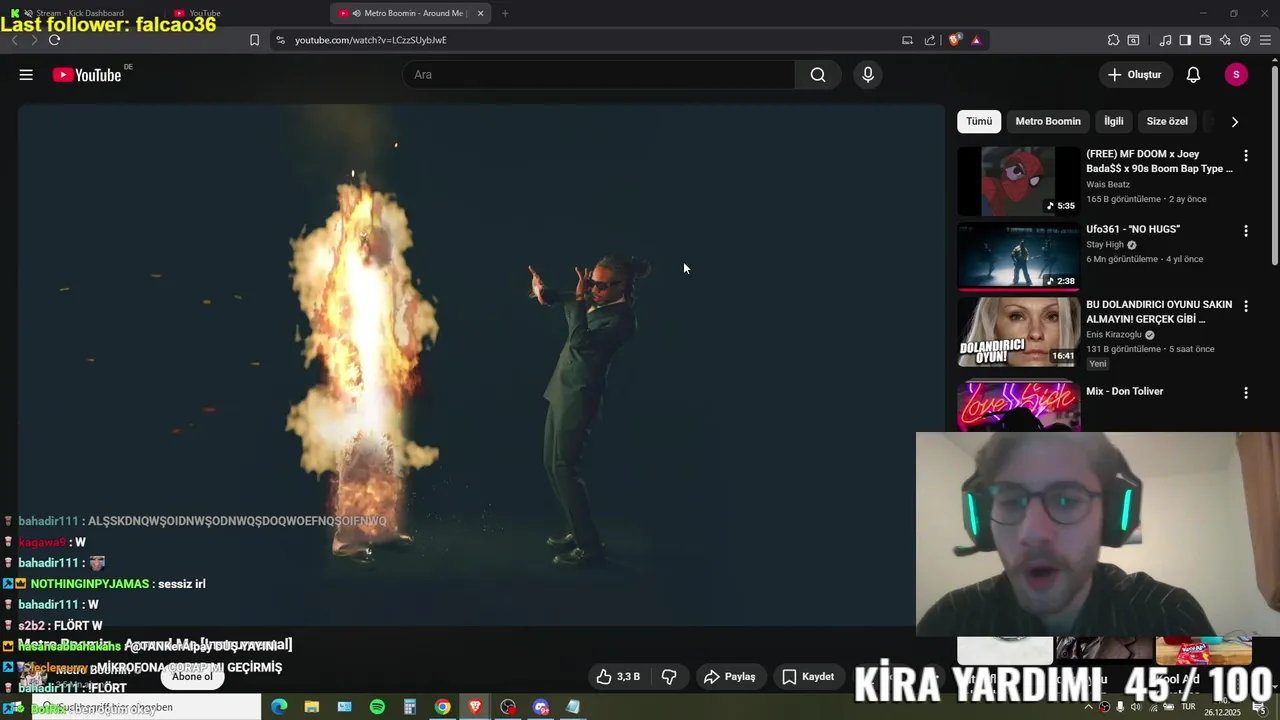Open the Ufo361 NO HUGS thumbnail
The image size is (1280, 720).
(x=1018, y=256)
